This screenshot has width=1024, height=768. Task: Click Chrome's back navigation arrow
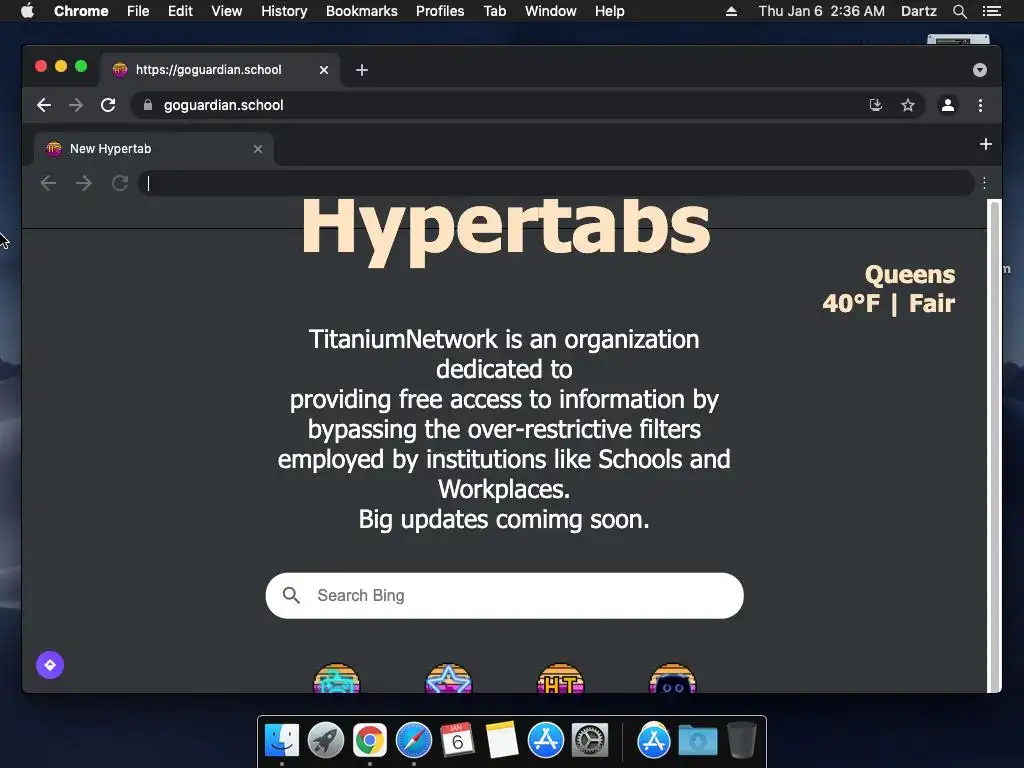coord(44,105)
